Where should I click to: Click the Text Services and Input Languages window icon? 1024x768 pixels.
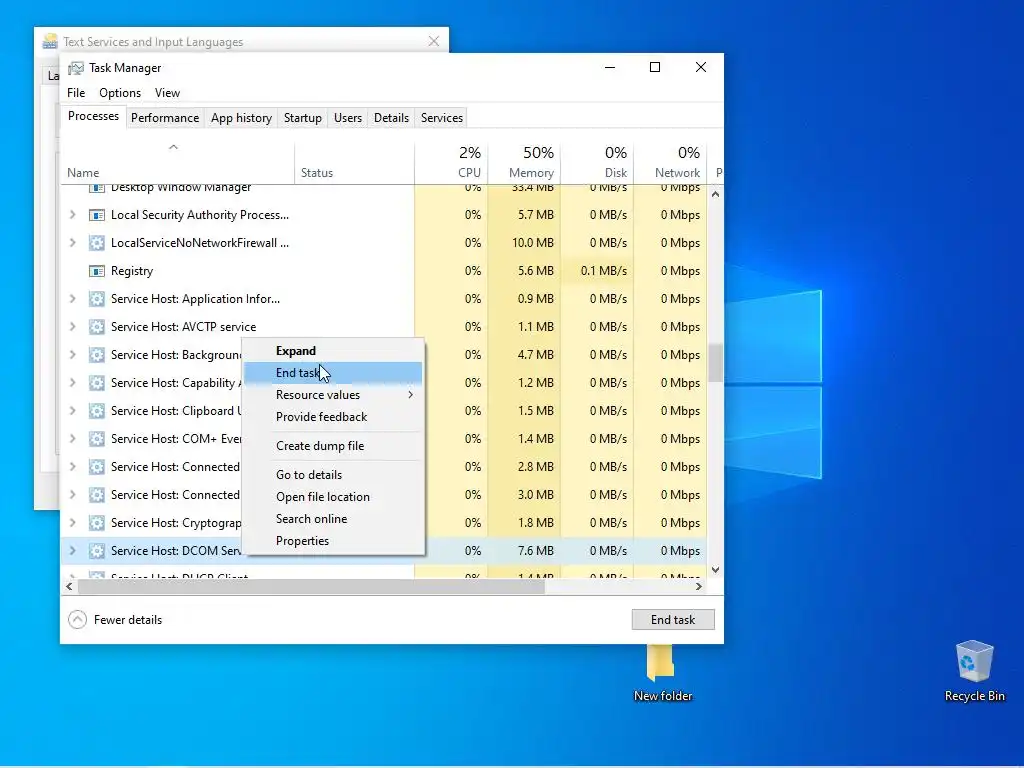click(50, 42)
